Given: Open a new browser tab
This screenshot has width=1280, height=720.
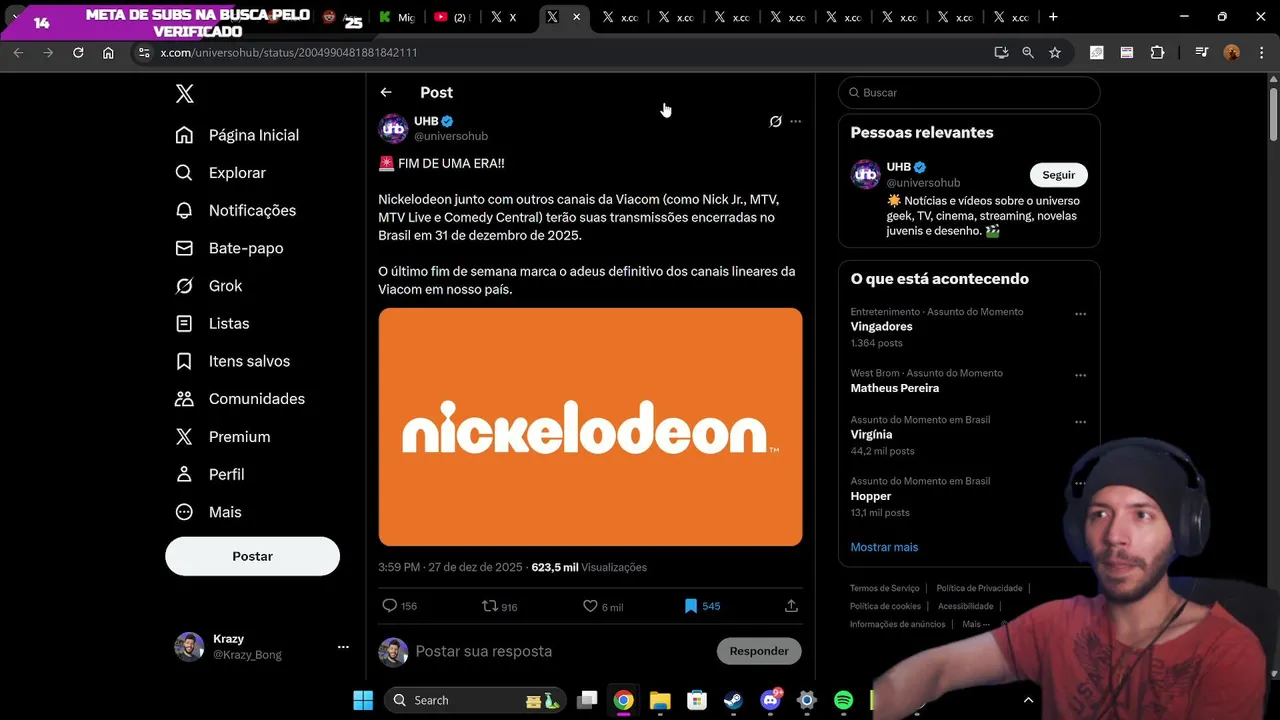Looking at the screenshot, I should tap(1053, 17).
